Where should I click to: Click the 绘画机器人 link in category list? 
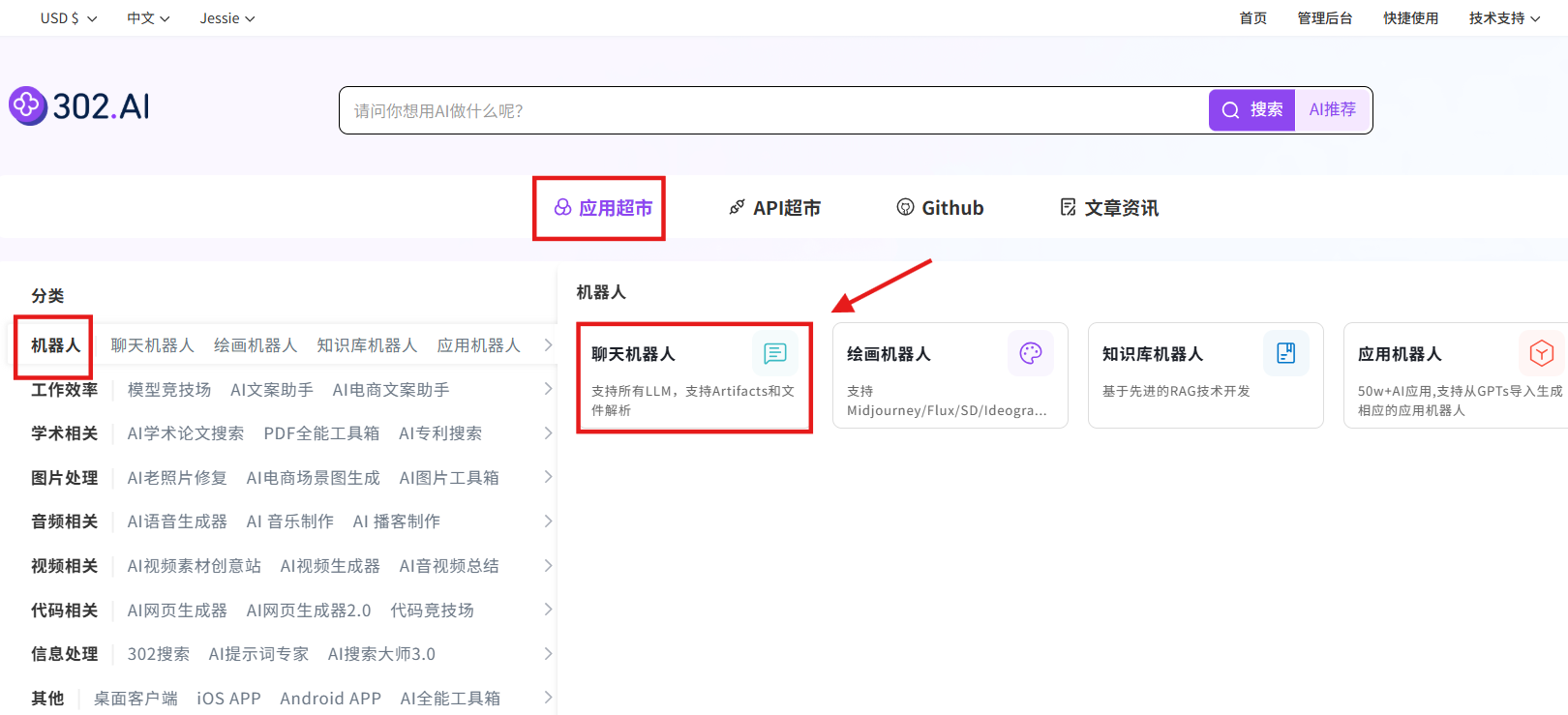coord(256,345)
